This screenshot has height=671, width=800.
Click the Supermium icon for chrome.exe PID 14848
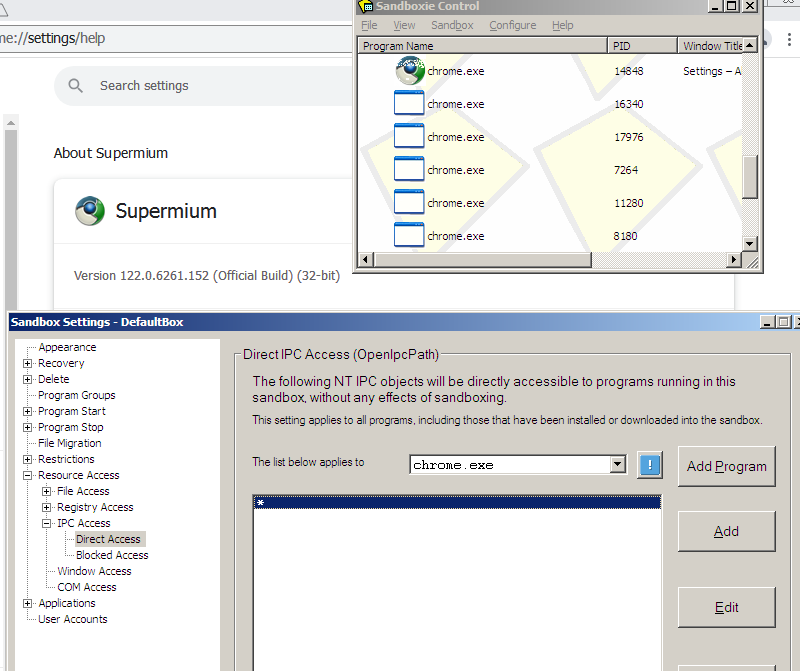click(410, 71)
